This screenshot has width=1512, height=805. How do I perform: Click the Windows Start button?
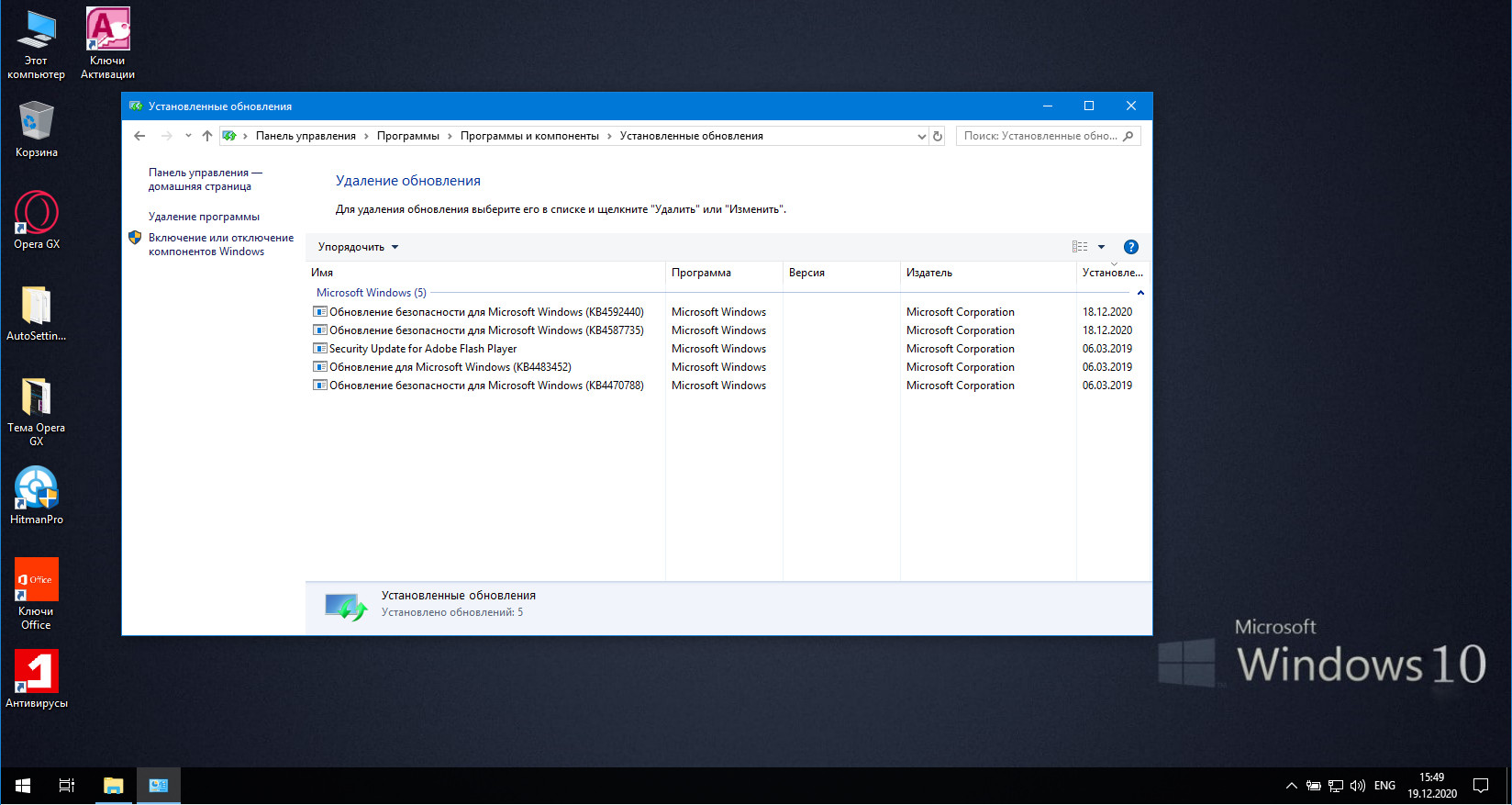pyautogui.click(x=23, y=786)
